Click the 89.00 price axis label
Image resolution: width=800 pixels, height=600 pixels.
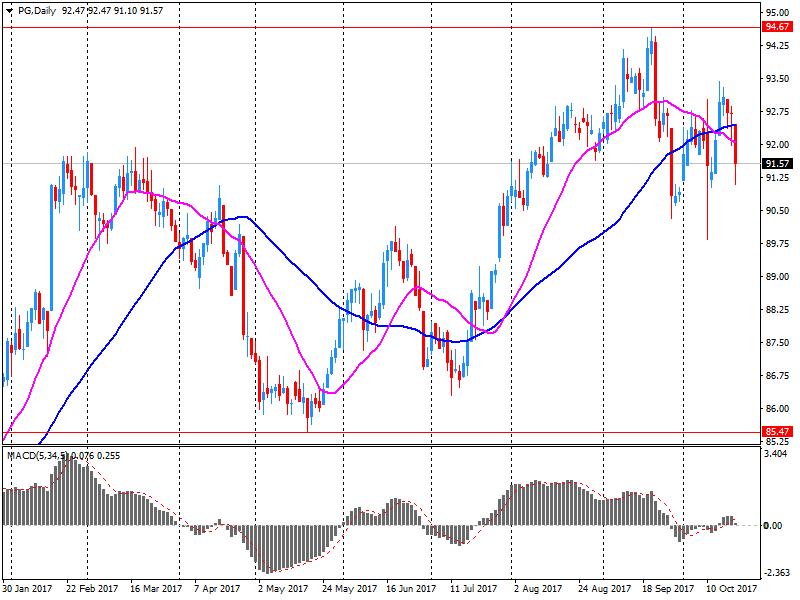[x=777, y=277]
